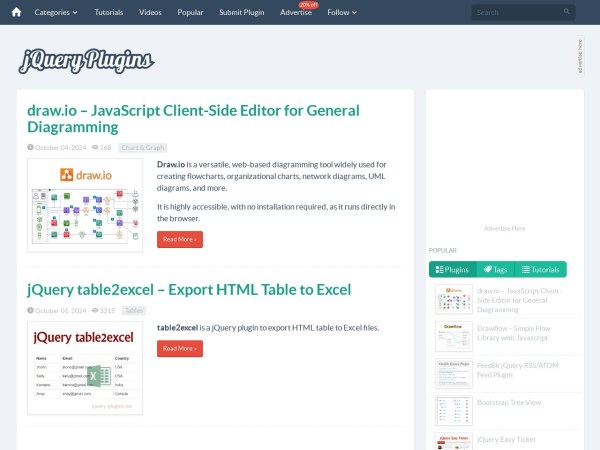Switch to the sidebar Tutorials tab
Screen dimensions: 600x450
click(540, 270)
